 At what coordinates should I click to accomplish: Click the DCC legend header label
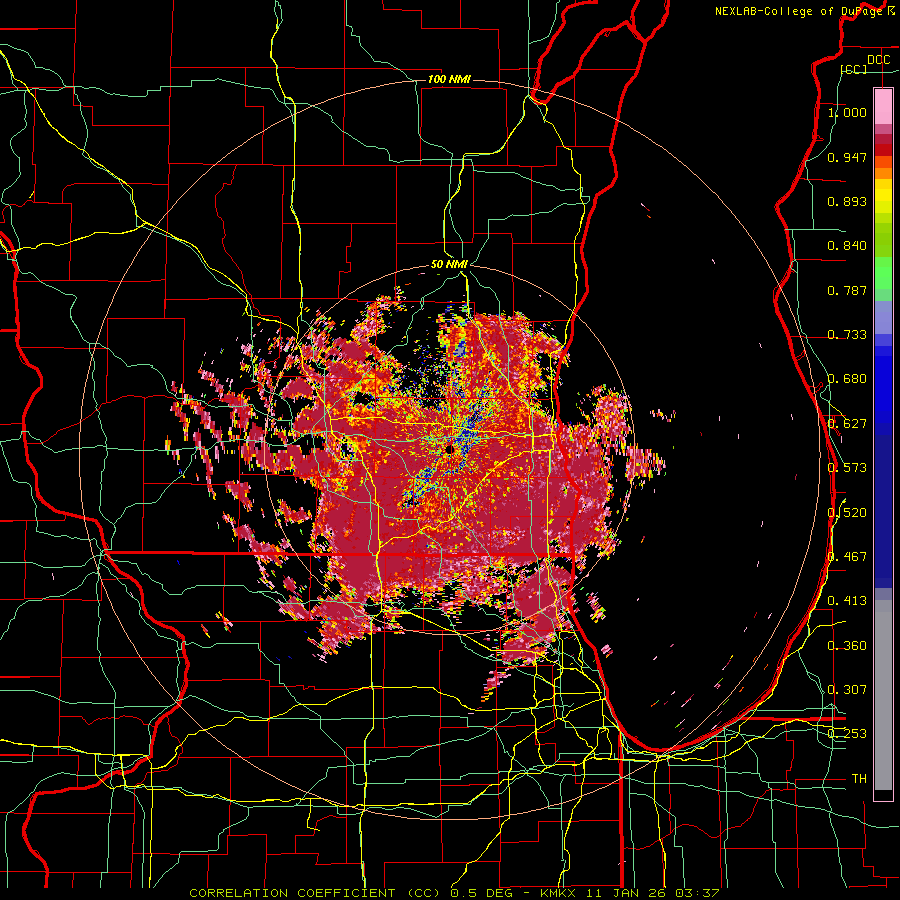pyautogui.click(x=878, y=59)
